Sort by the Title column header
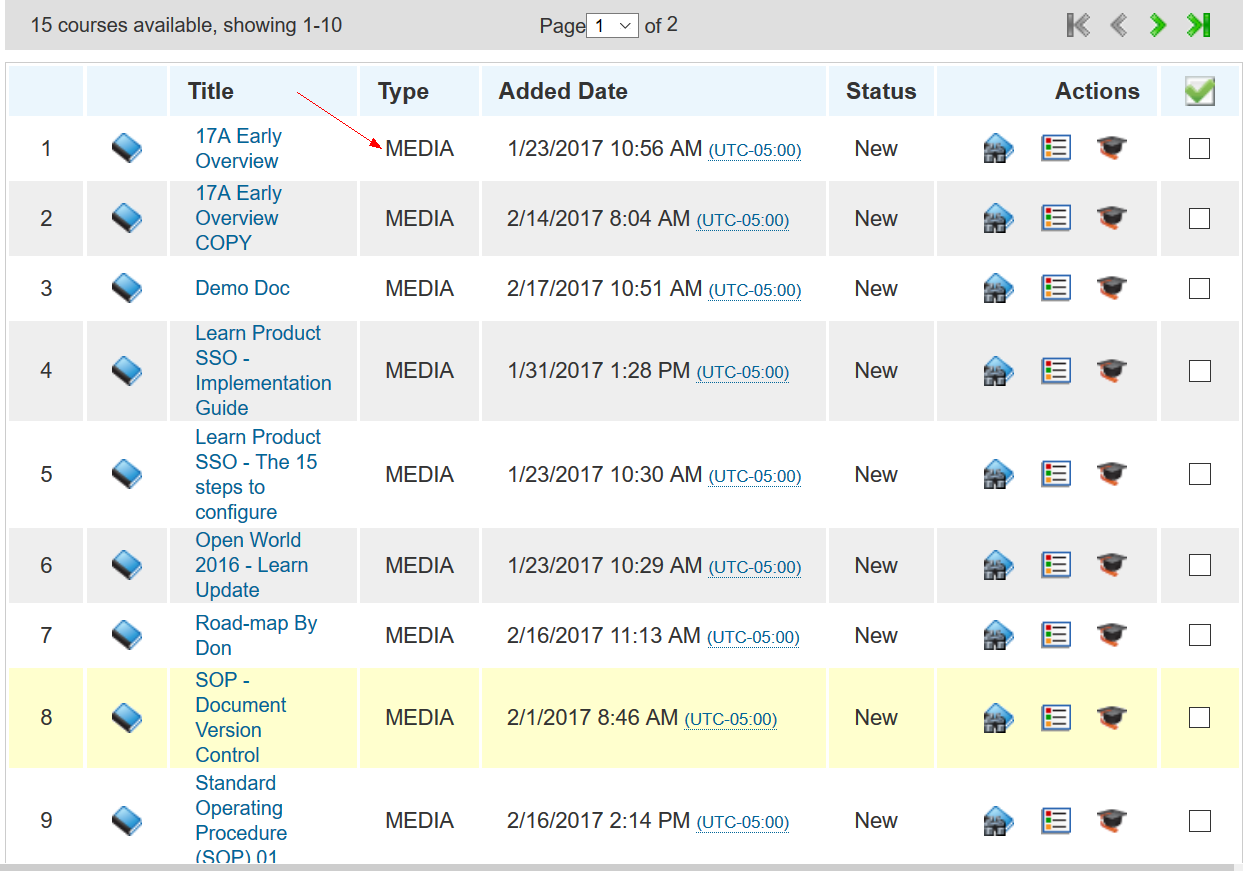The width and height of the screenshot is (1243, 871). 210,91
